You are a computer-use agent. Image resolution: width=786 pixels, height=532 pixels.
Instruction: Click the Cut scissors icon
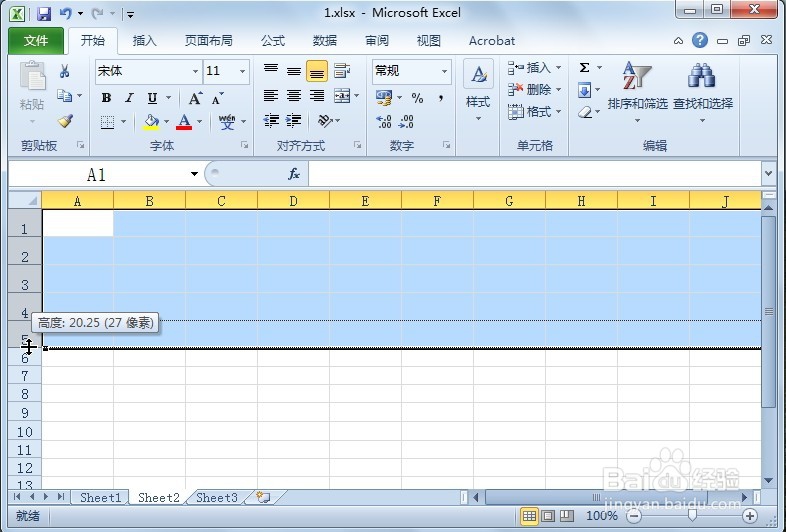point(64,71)
